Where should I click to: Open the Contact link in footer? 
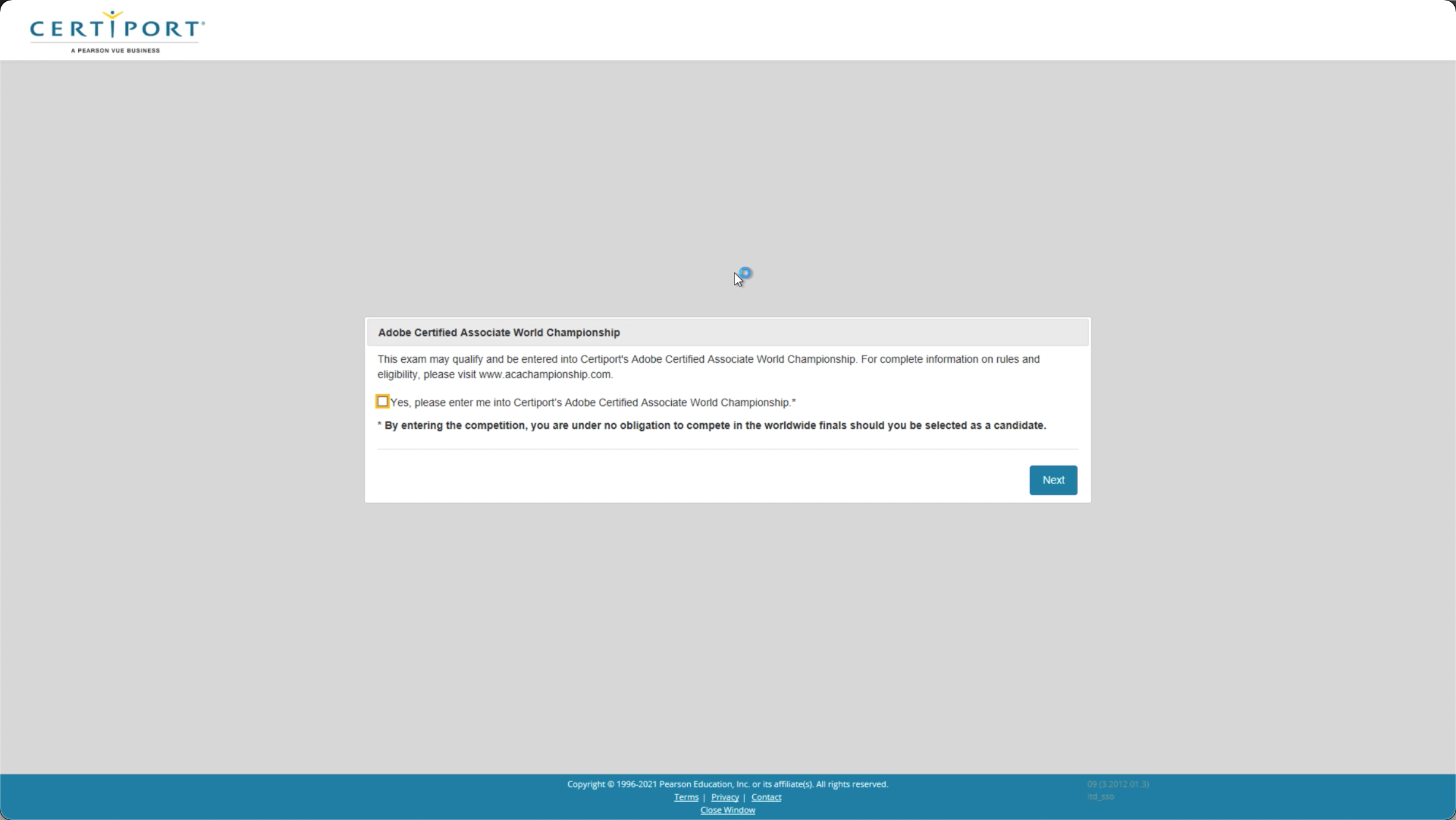(x=766, y=797)
